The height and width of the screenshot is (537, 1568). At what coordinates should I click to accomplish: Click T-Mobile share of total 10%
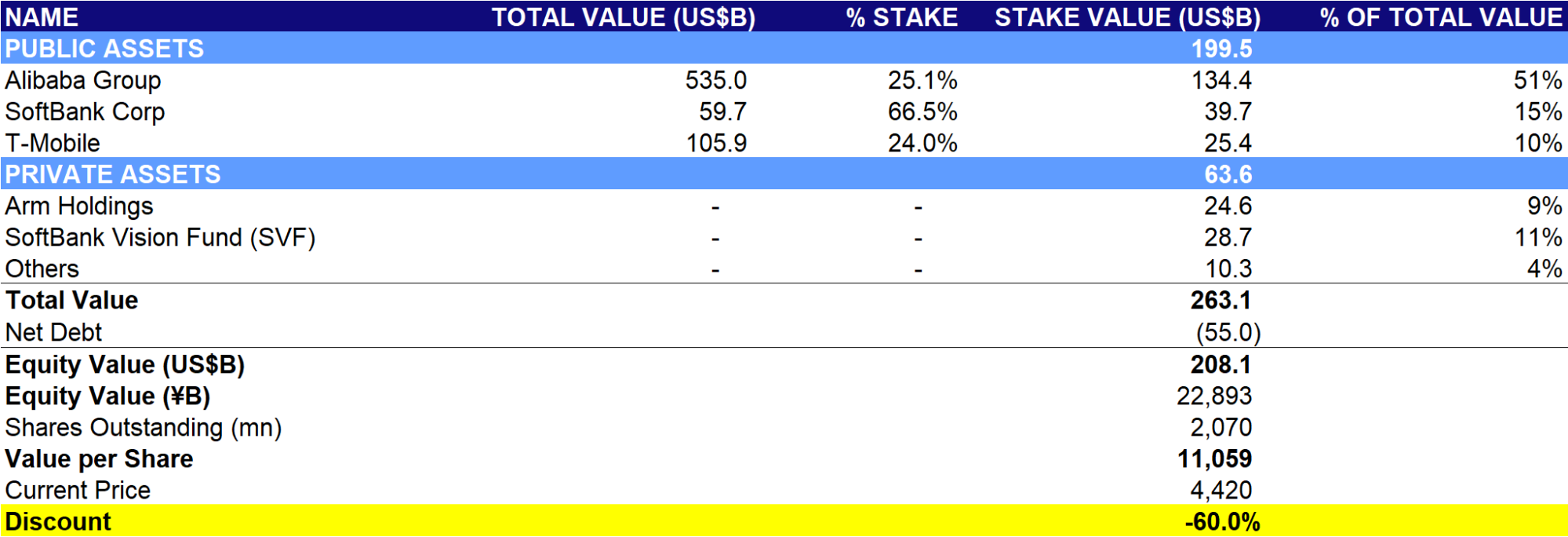(1538, 143)
